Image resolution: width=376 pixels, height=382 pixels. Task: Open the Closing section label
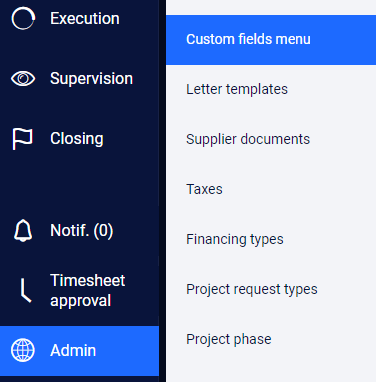[77, 139]
